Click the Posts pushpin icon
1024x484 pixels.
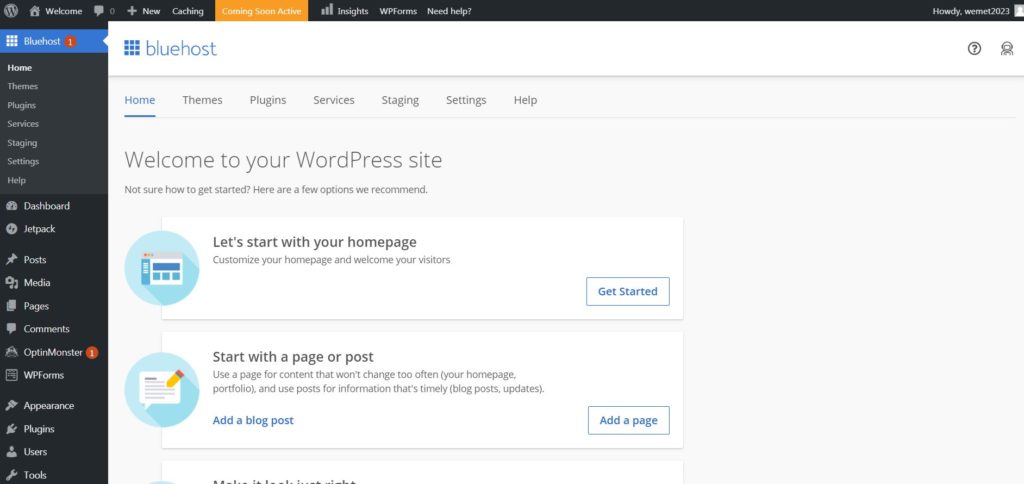click(x=11, y=259)
